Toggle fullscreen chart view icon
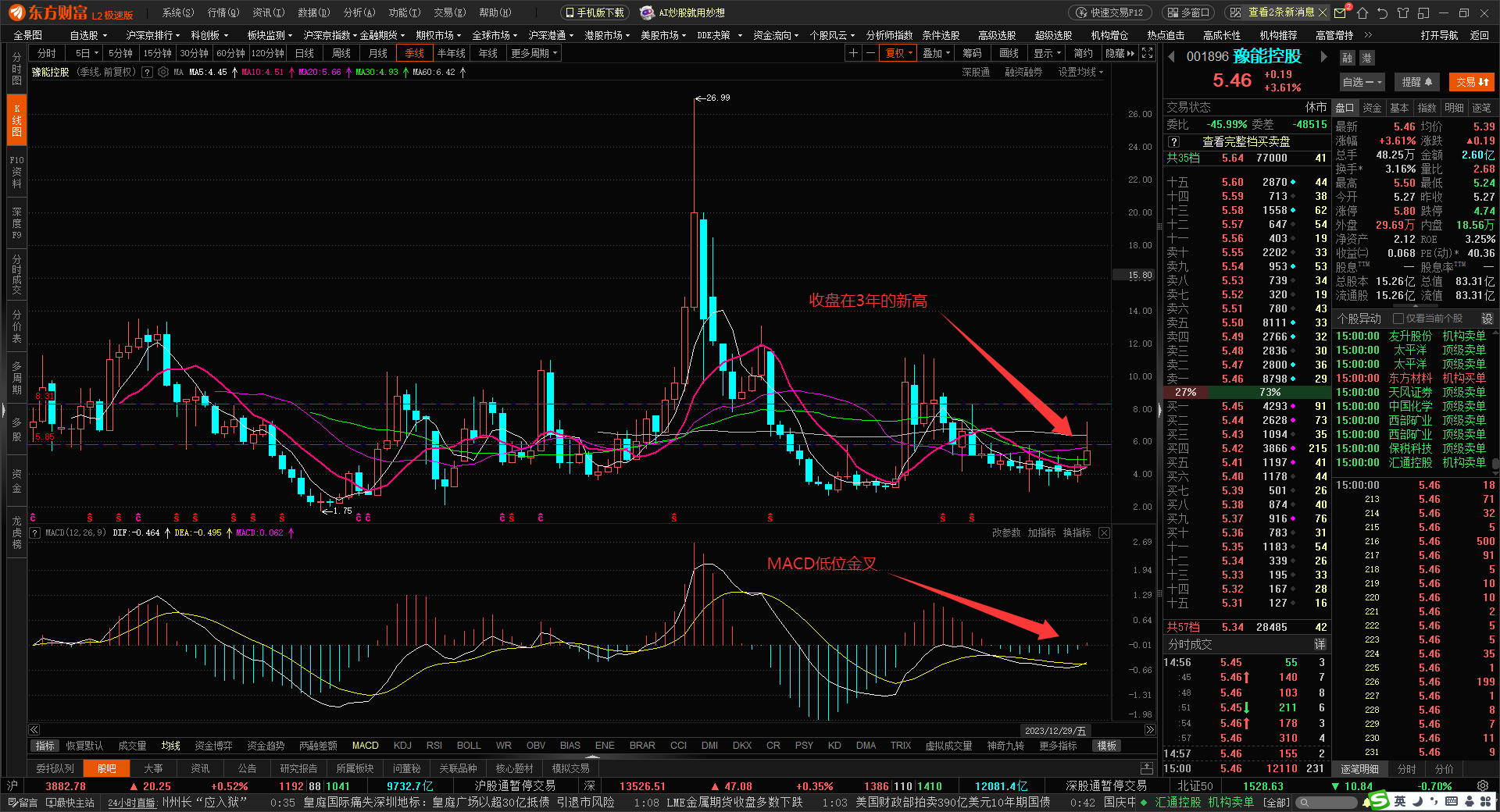The width and height of the screenshot is (1500, 812). tap(1147, 53)
